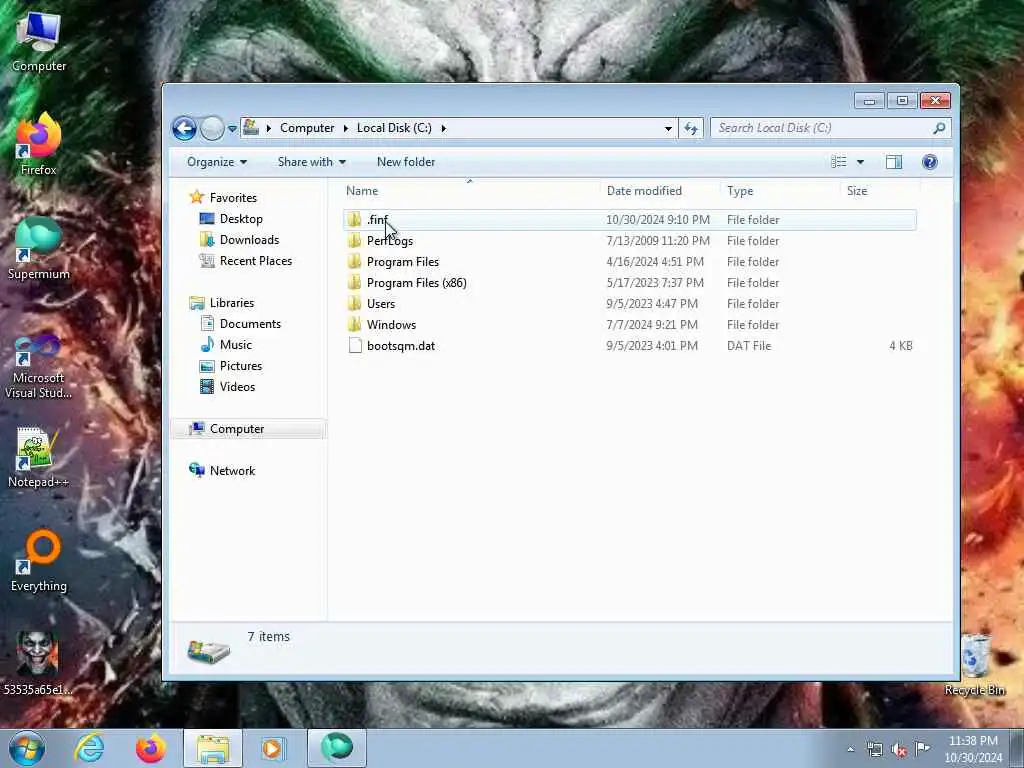The height and width of the screenshot is (768, 1024).
Task: Open the Music library
Action: (235, 344)
